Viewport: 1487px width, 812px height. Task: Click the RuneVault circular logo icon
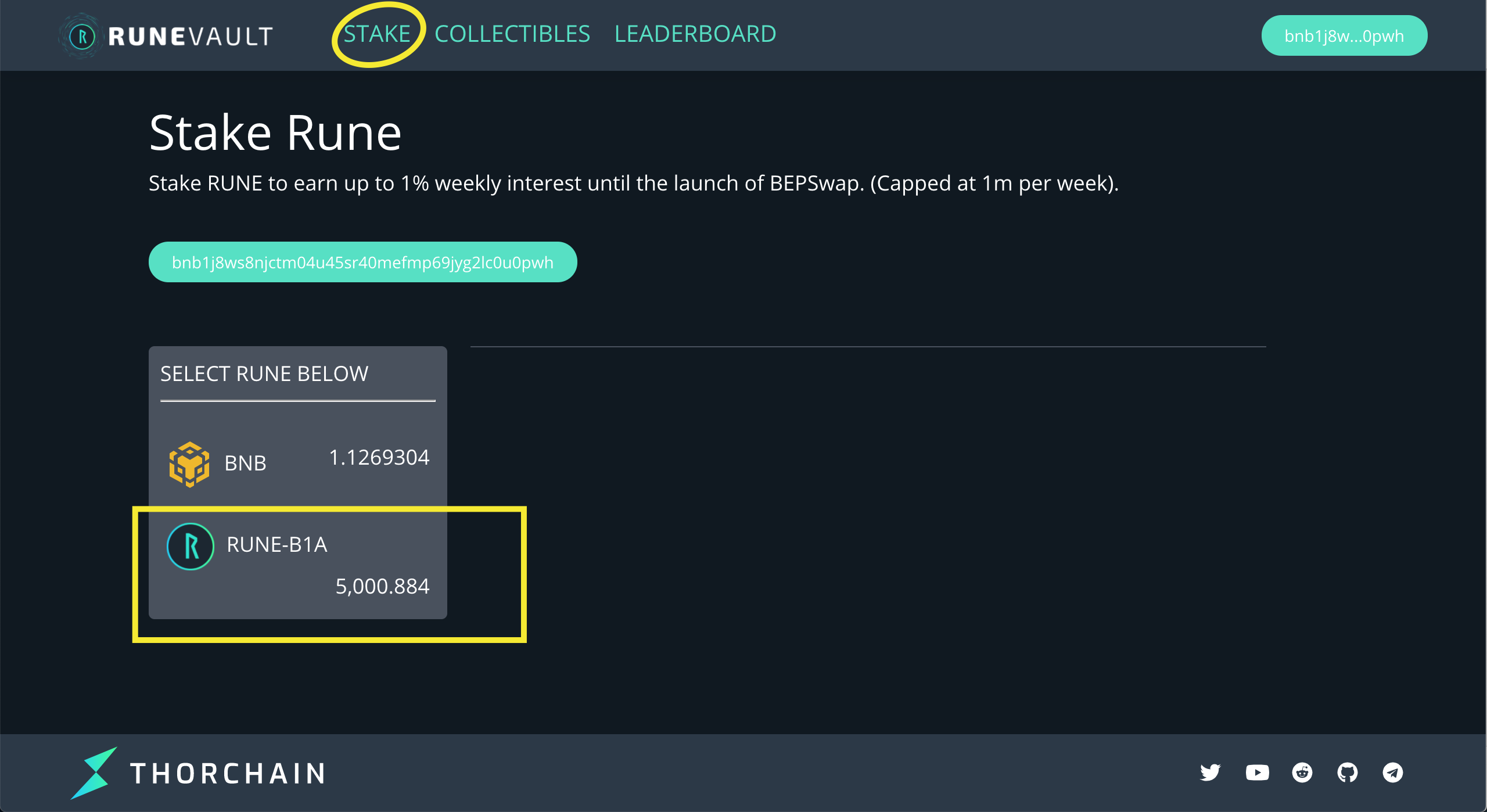81,36
